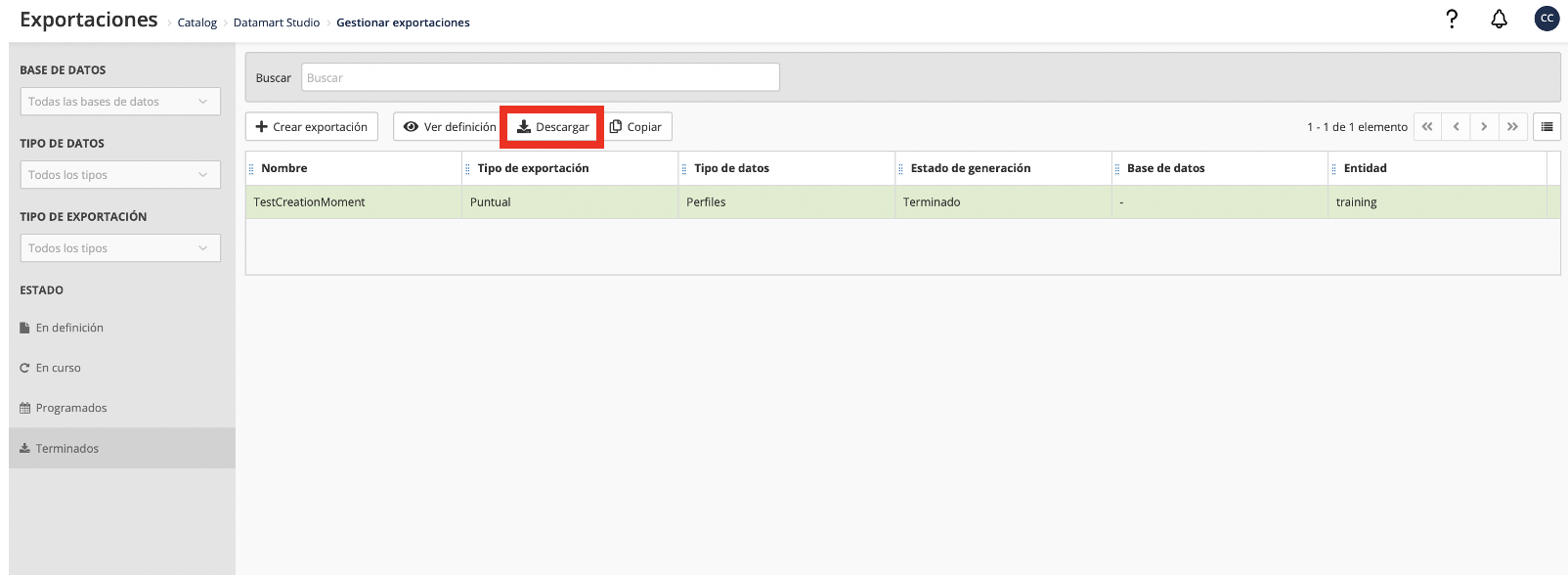Filter by En curso status
The image size is (1568, 575).
[58, 368]
